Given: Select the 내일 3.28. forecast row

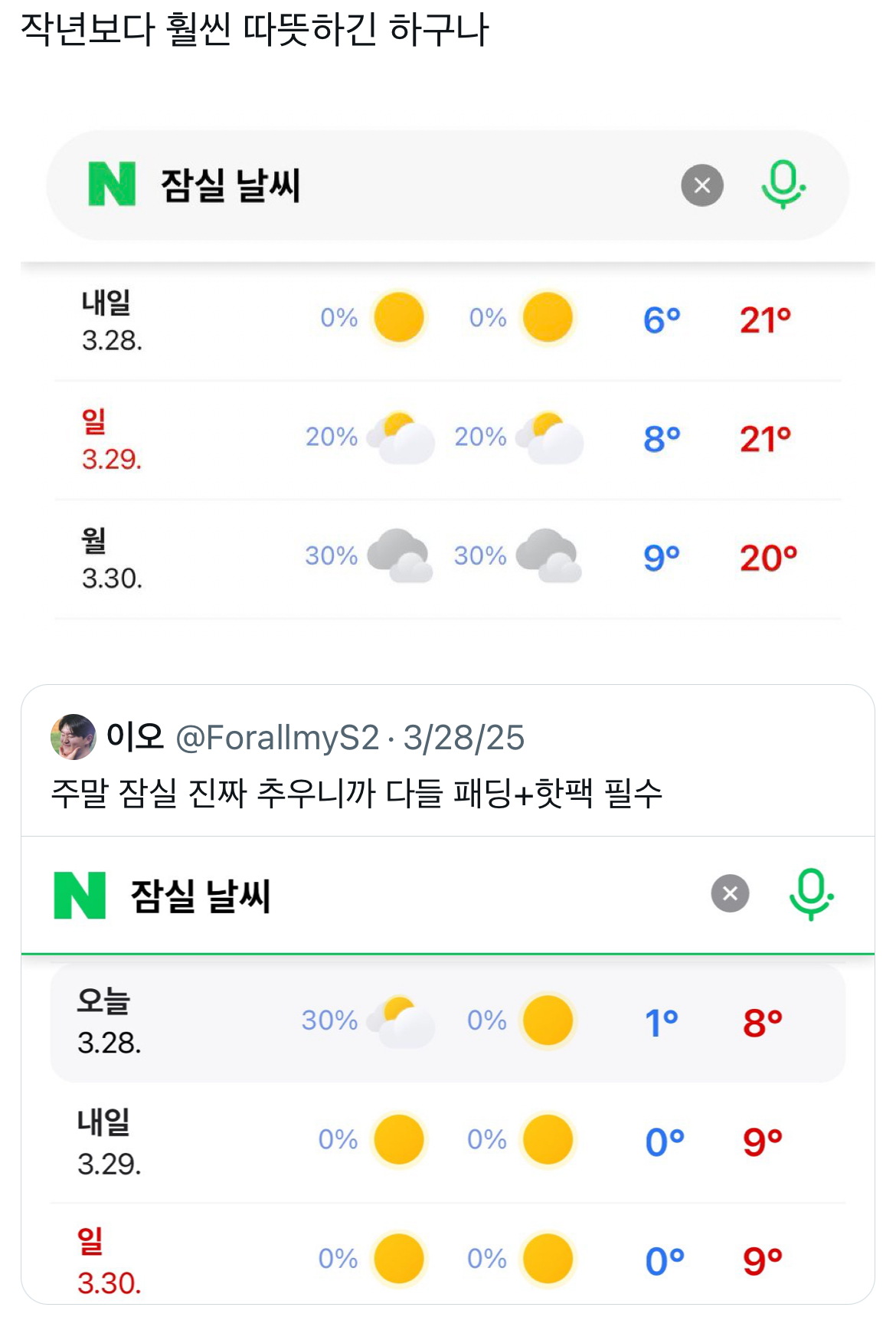Looking at the screenshot, I should click(447, 320).
